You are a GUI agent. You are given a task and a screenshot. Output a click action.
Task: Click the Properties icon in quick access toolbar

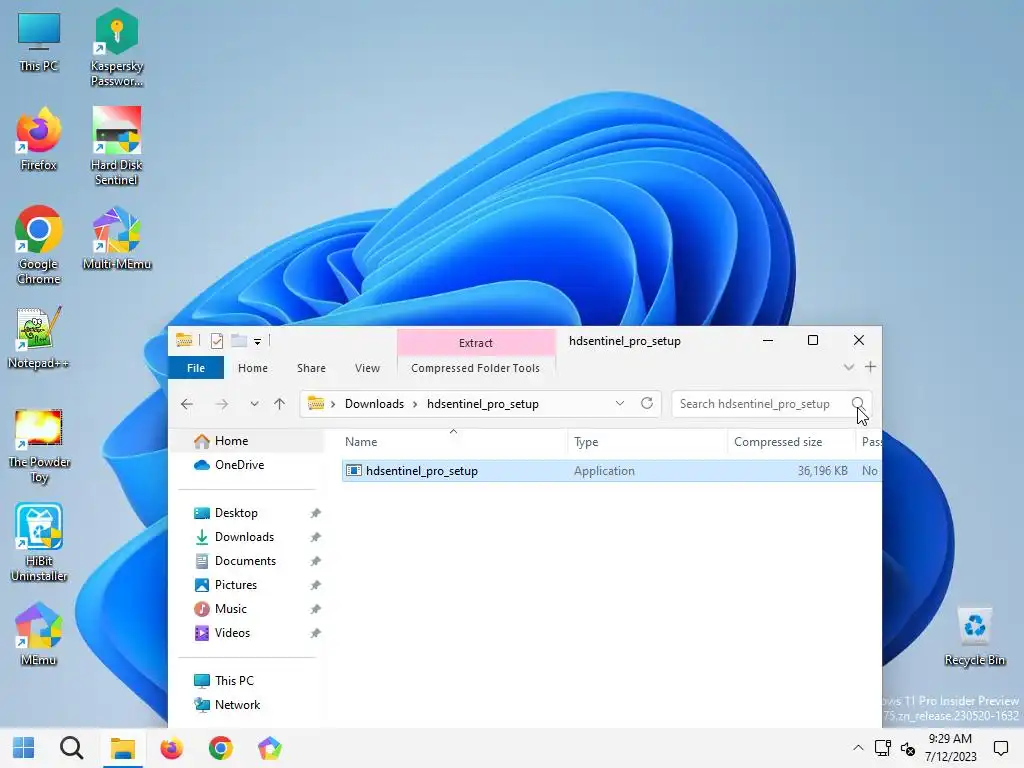(x=217, y=341)
